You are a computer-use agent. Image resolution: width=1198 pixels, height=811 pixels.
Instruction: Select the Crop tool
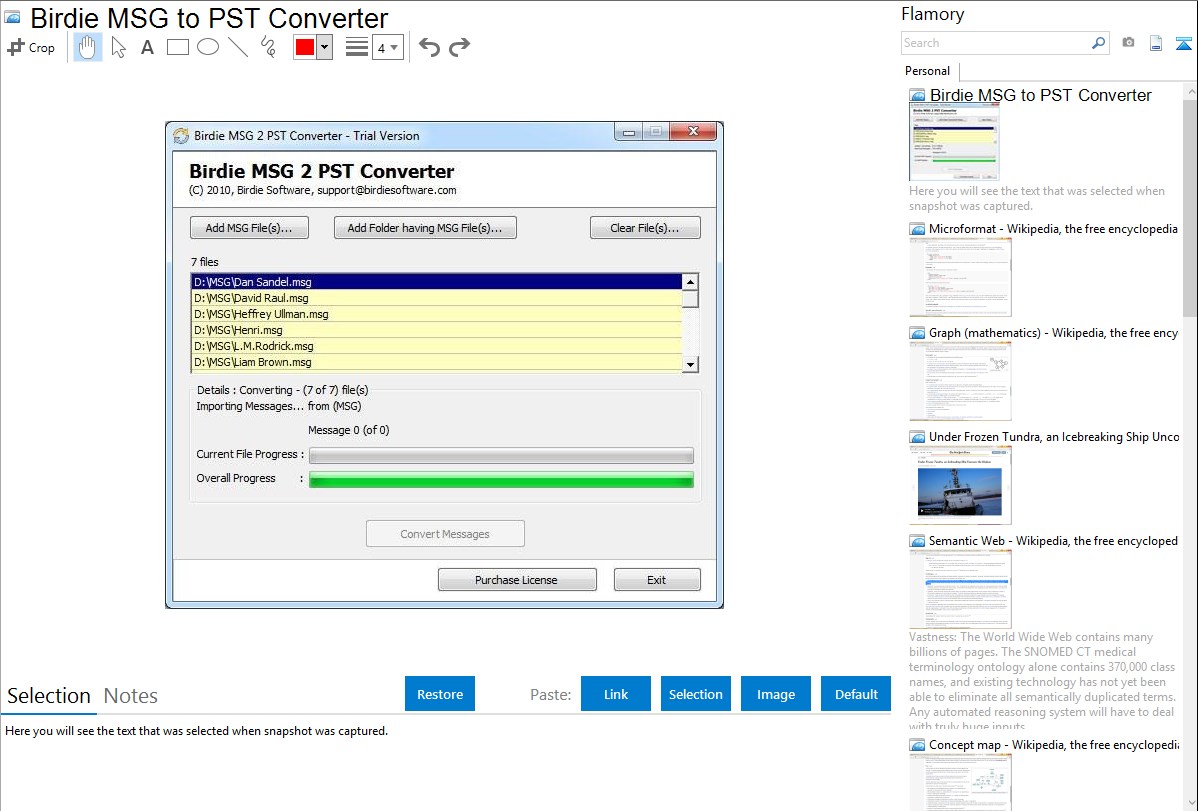pyautogui.click(x=31, y=47)
